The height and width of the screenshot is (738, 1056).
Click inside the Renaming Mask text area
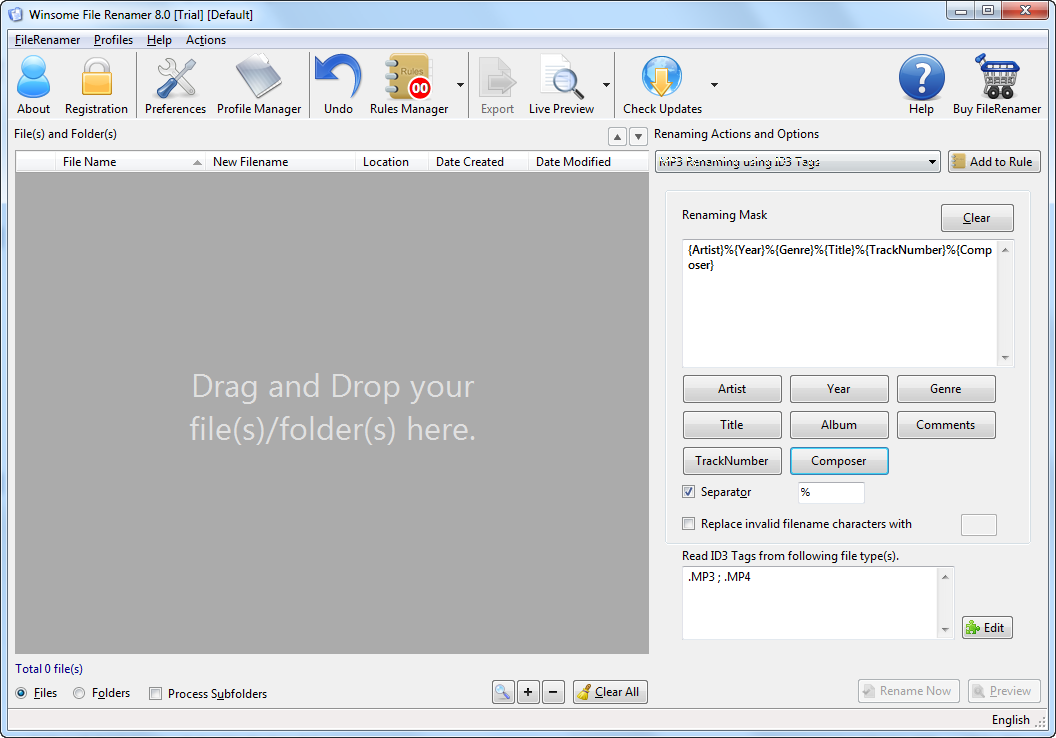[x=840, y=303]
